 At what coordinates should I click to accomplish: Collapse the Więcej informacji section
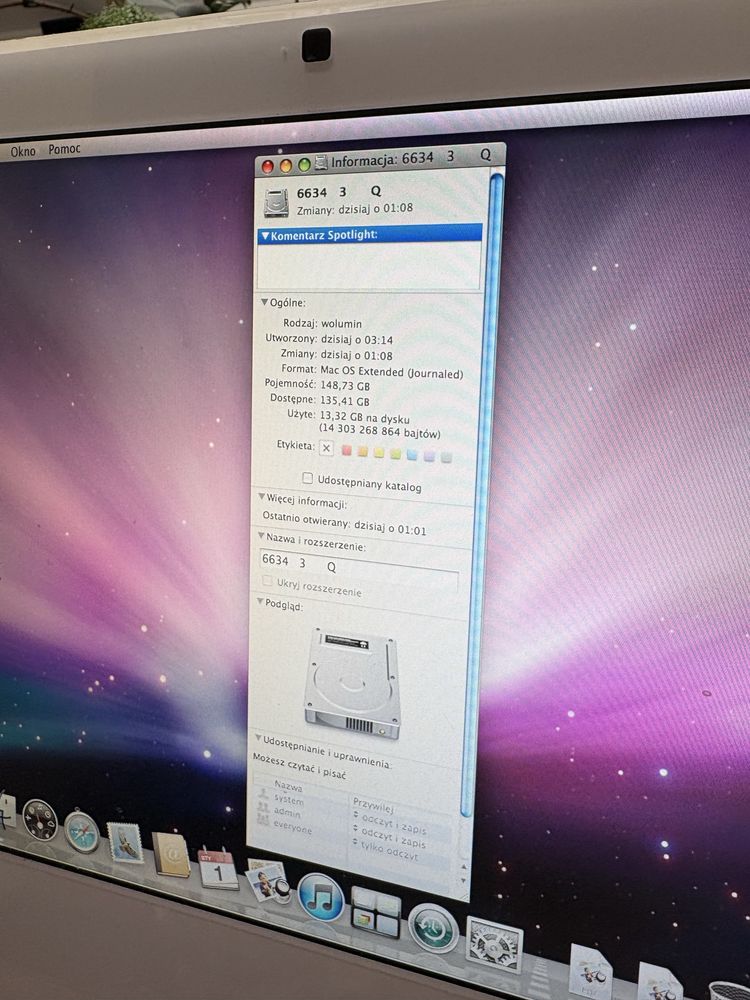tap(261, 496)
